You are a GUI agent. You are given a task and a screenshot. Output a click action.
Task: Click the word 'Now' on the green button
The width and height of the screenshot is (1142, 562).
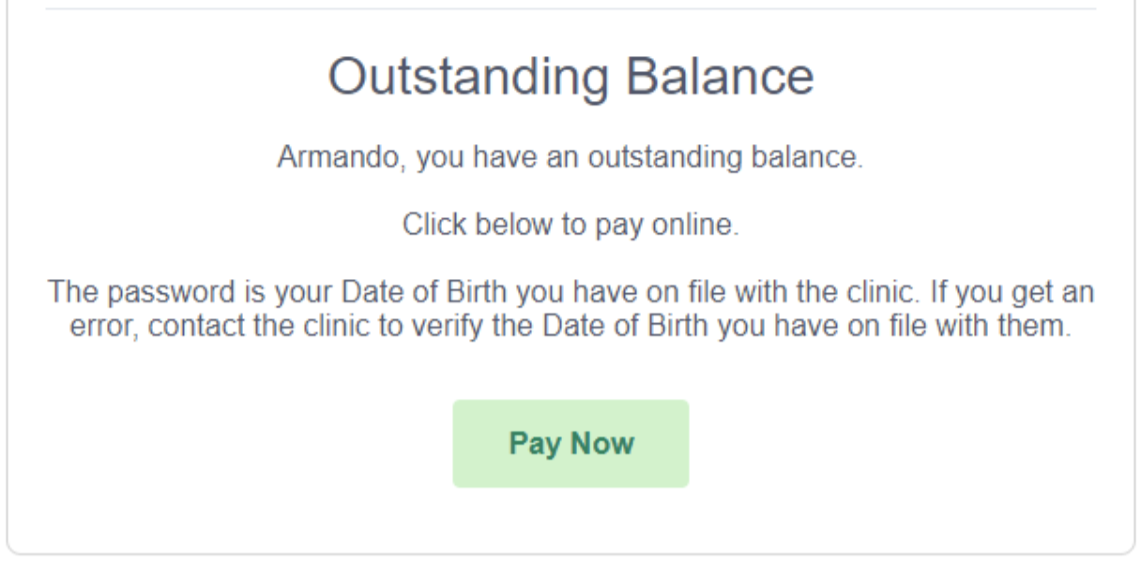pyautogui.click(x=602, y=443)
